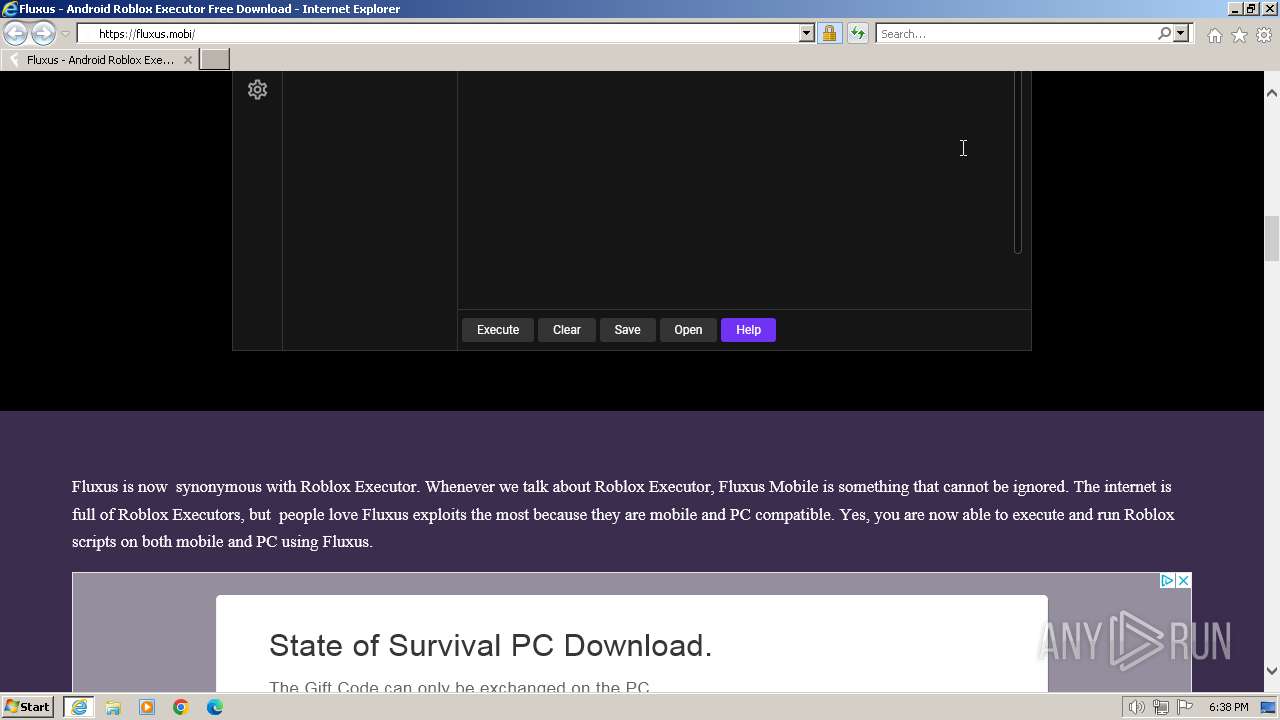The width and height of the screenshot is (1280, 720).
Task: Click the Action Center flag icon
Action: (x=1185, y=707)
